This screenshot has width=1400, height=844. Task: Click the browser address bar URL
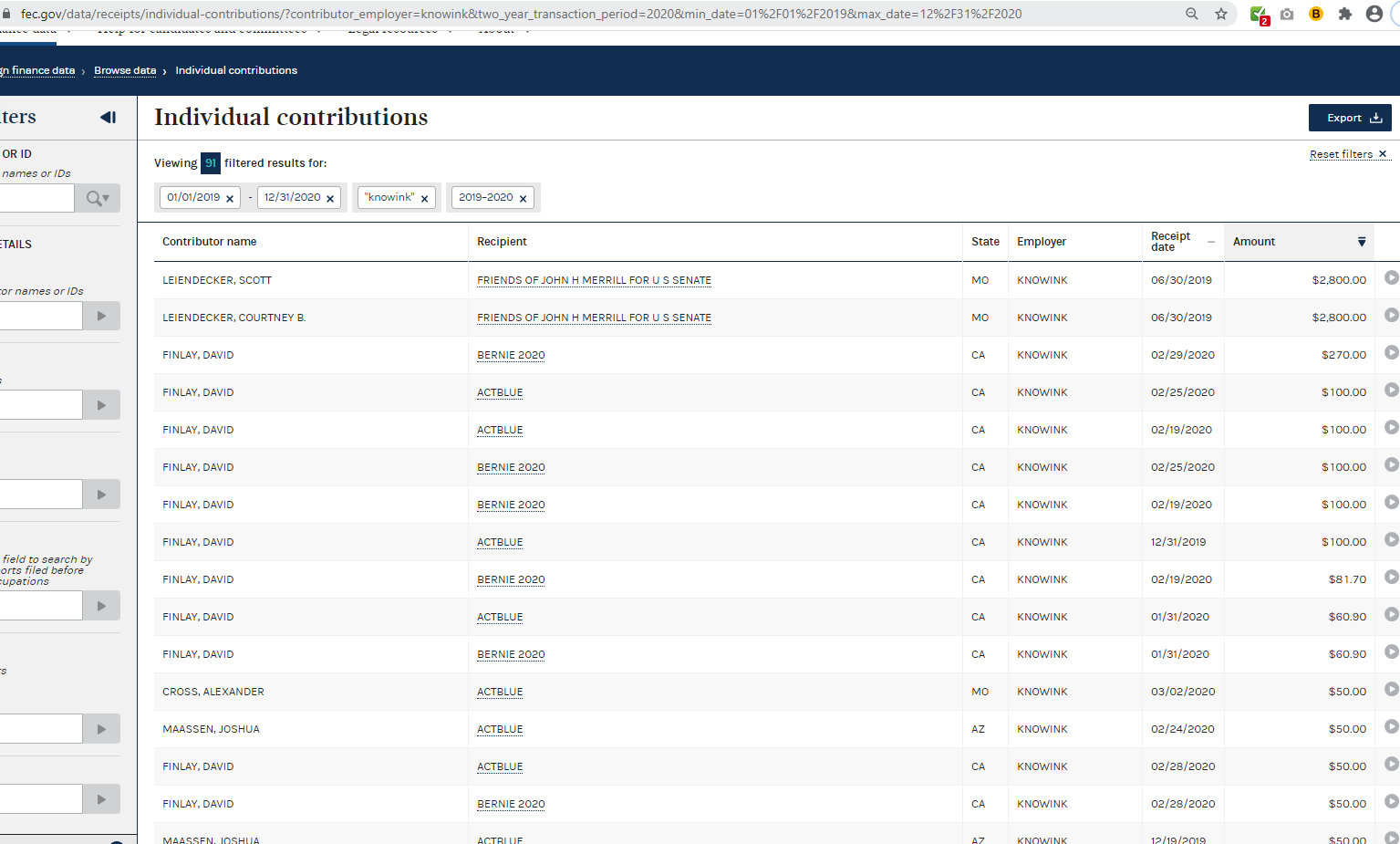[x=521, y=14]
